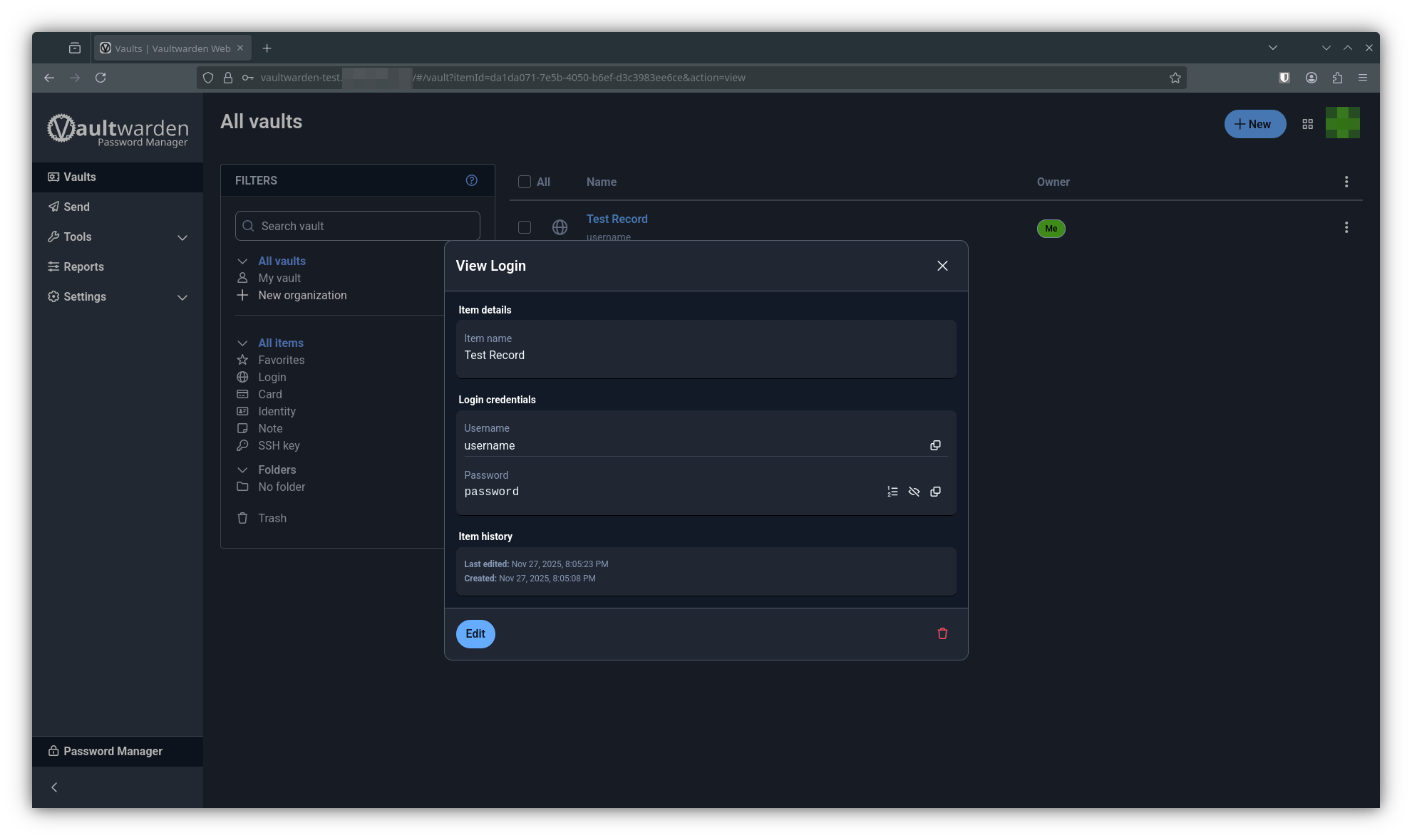Copy the username value
Screen dimensions: 1412x840
[x=935, y=445]
